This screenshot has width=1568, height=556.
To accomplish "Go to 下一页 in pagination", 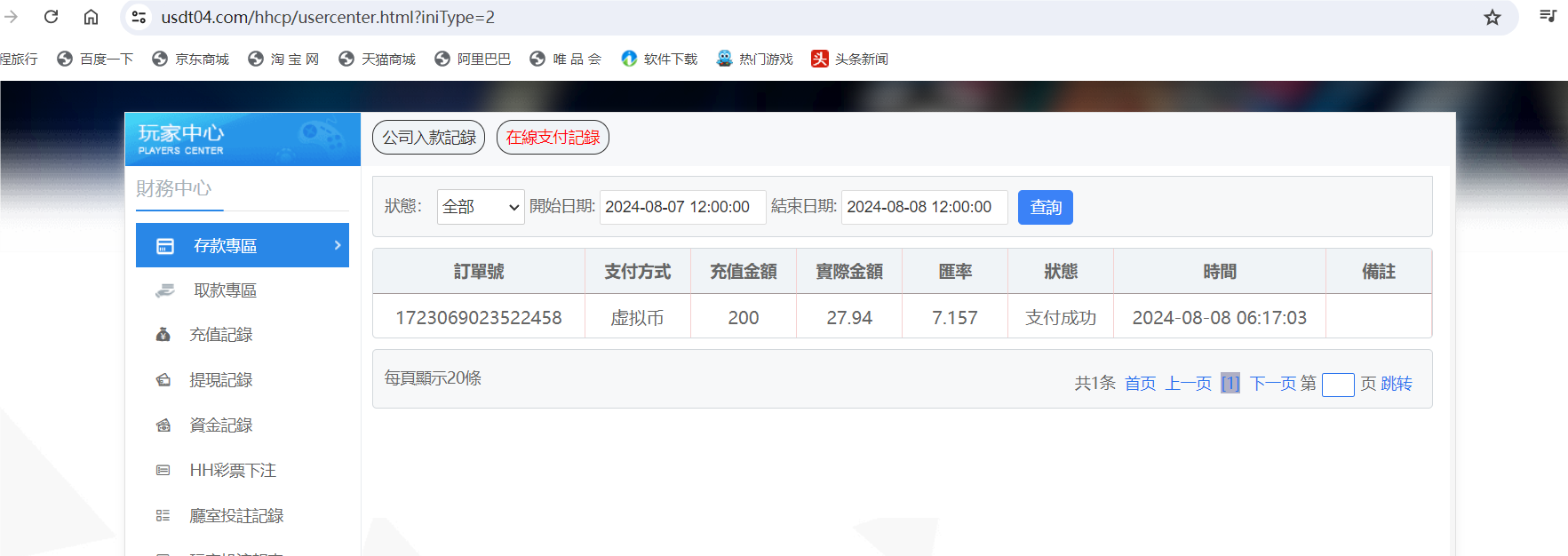I will 1272,384.
